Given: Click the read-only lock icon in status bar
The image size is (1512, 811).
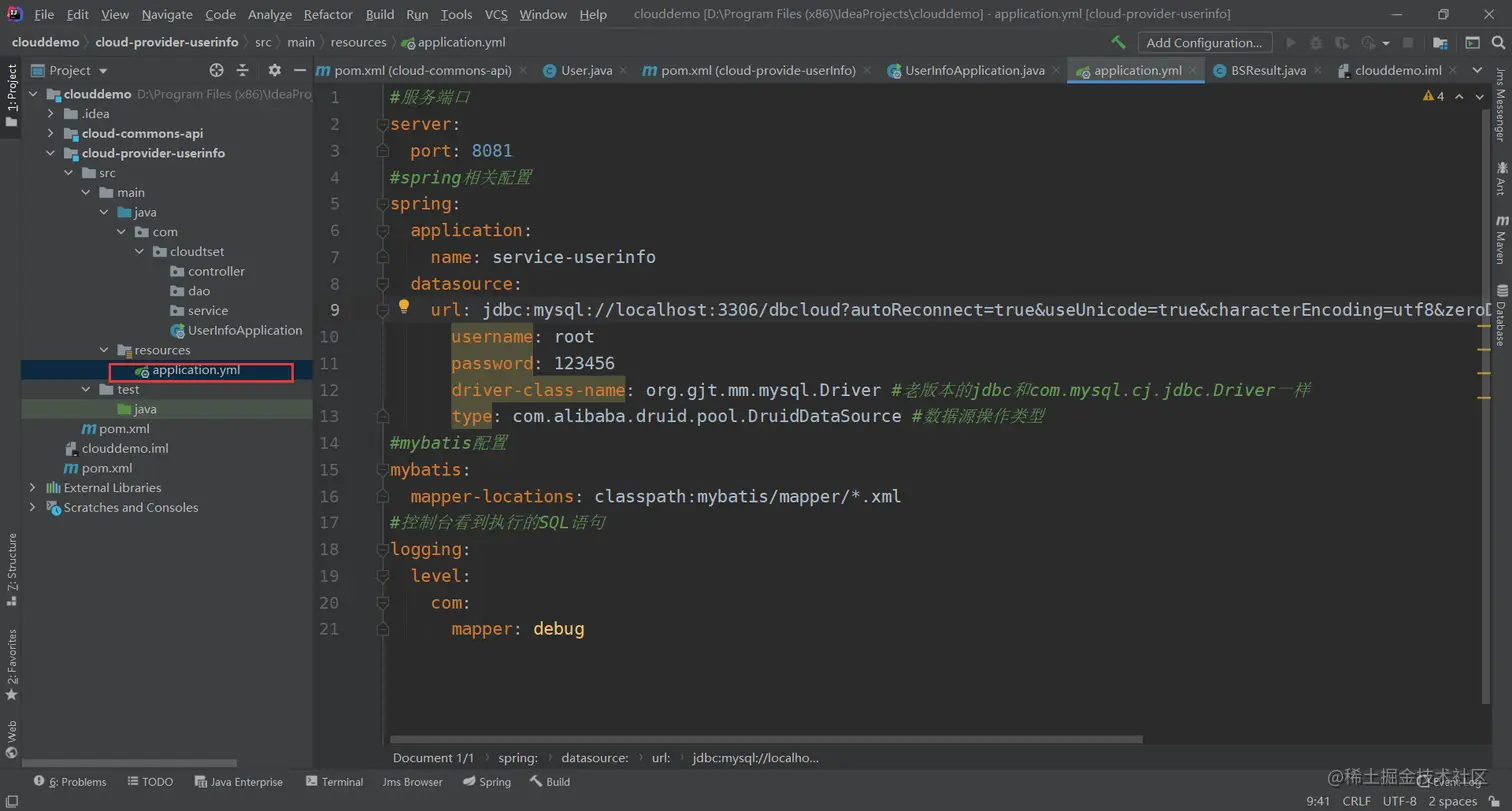Looking at the screenshot, I should [1492, 800].
